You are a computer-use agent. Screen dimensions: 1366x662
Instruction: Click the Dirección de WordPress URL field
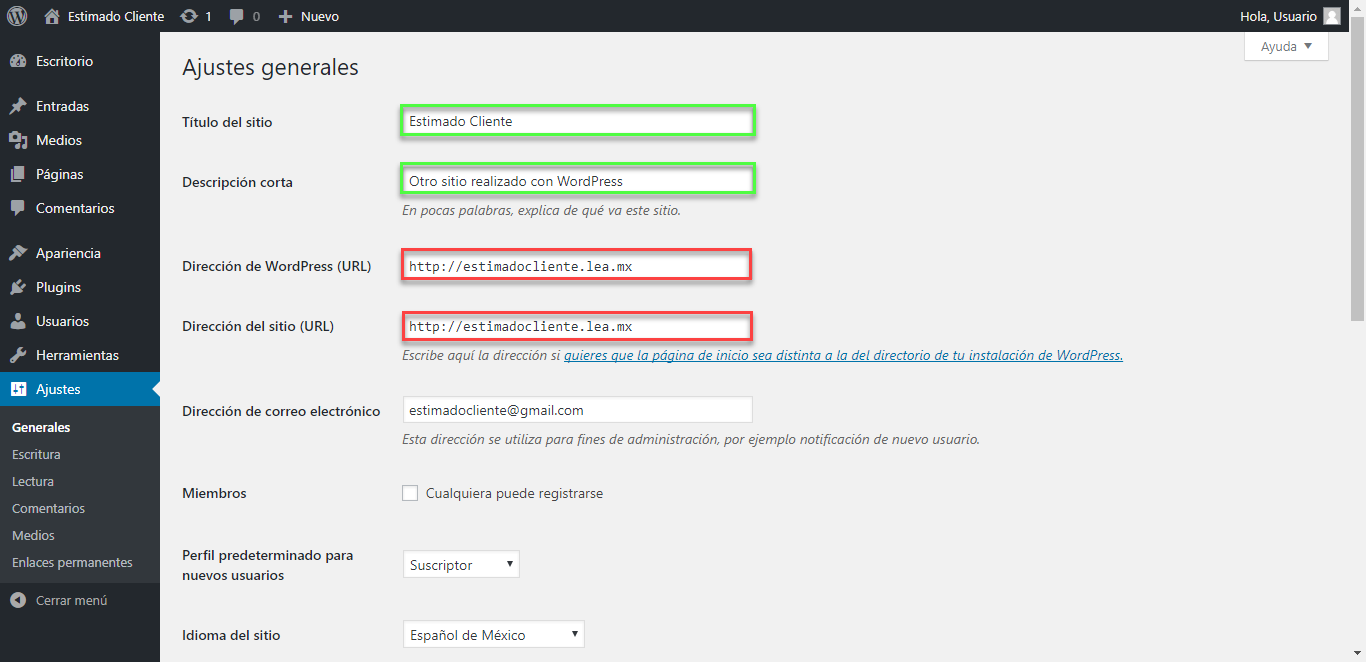tap(577, 266)
